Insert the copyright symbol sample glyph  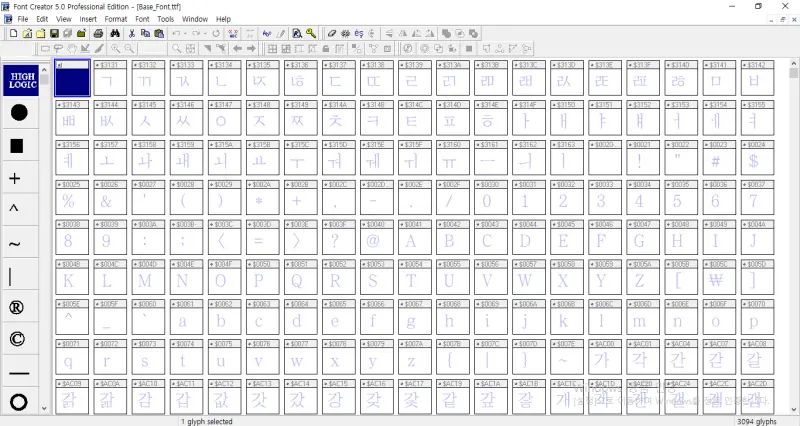[x=18, y=339]
